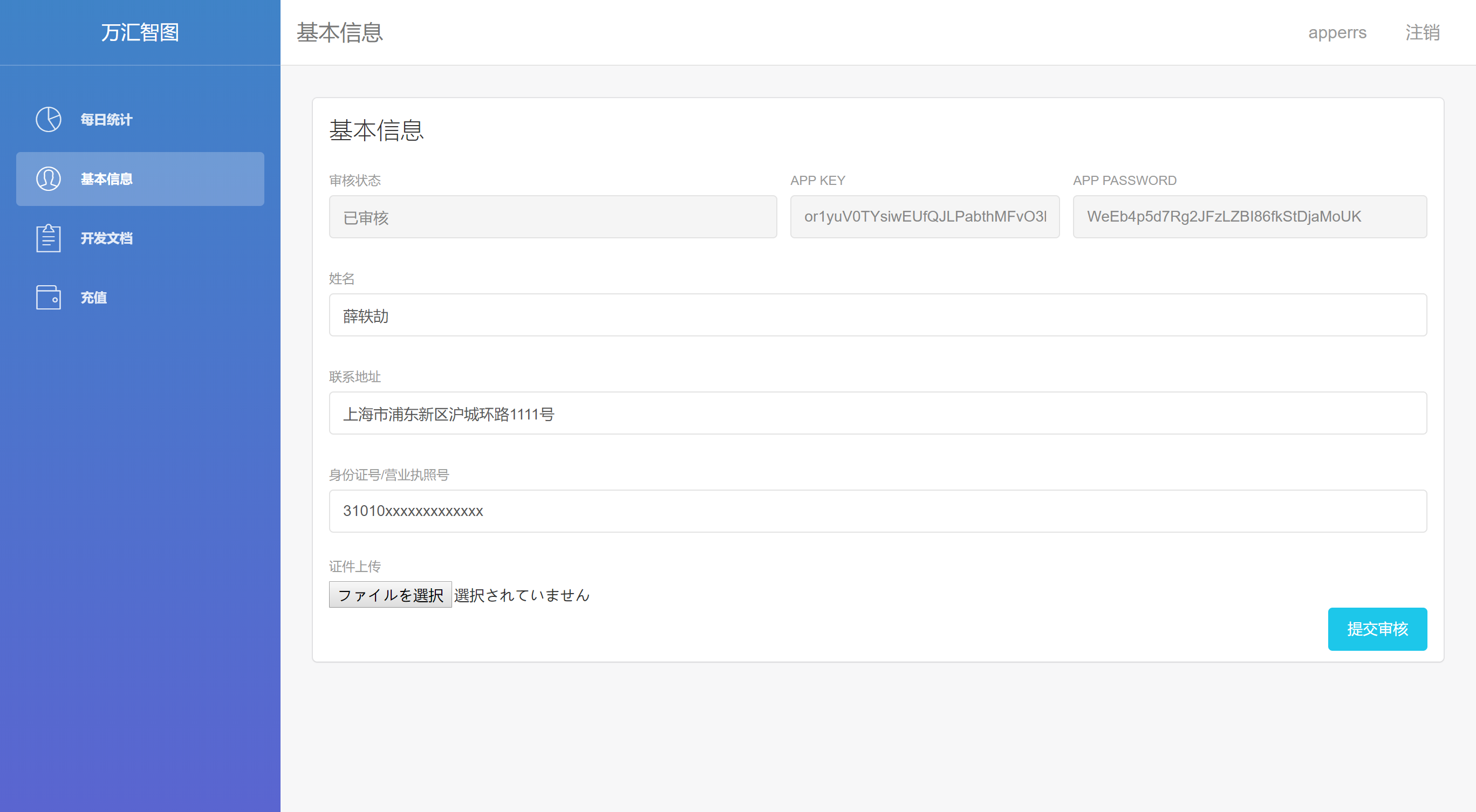This screenshot has width=1476, height=812.
Task: Select the 基本信息 sidebar item
Action: coord(107,179)
